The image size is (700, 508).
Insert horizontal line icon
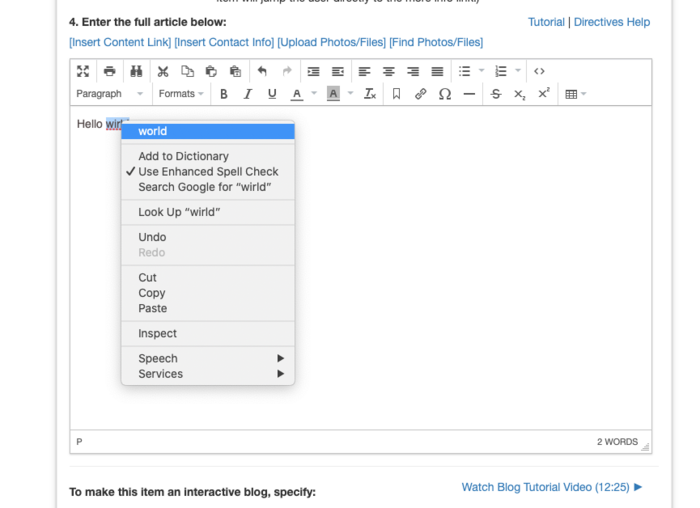(x=469, y=94)
